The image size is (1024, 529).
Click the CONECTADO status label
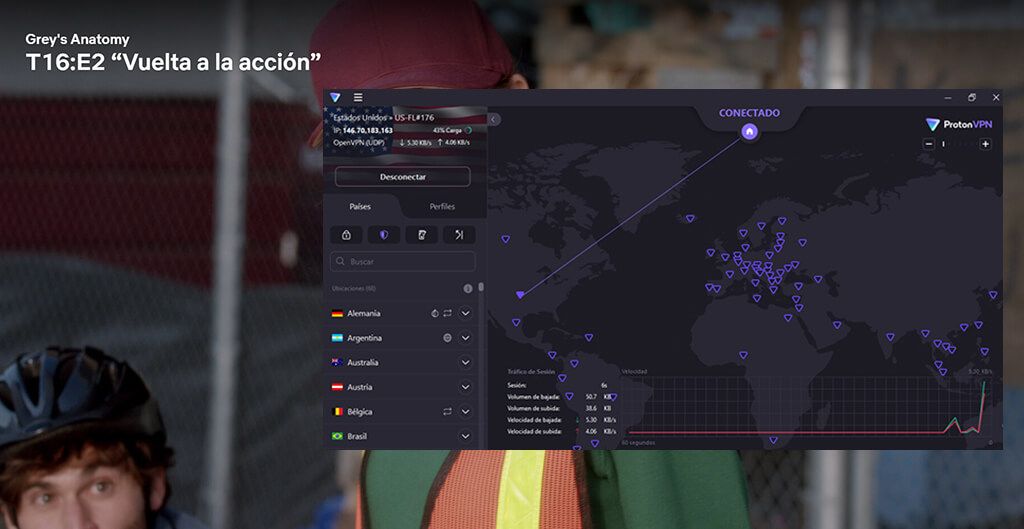click(x=749, y=113)
